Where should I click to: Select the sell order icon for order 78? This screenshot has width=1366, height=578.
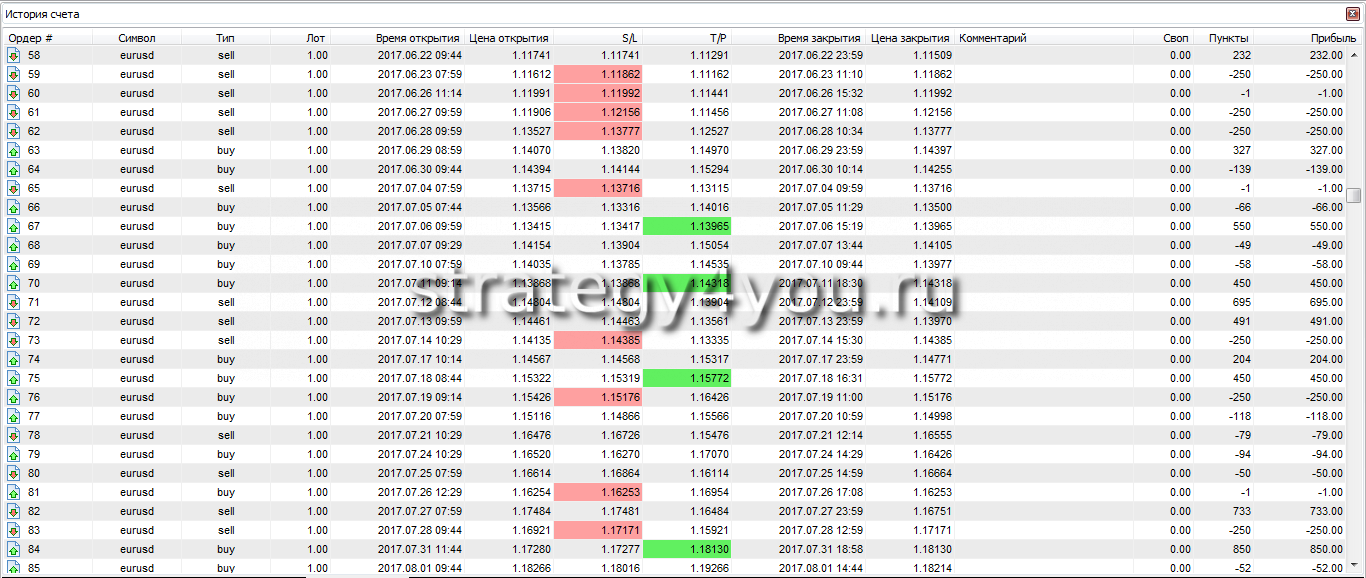[x=14, y=435]
